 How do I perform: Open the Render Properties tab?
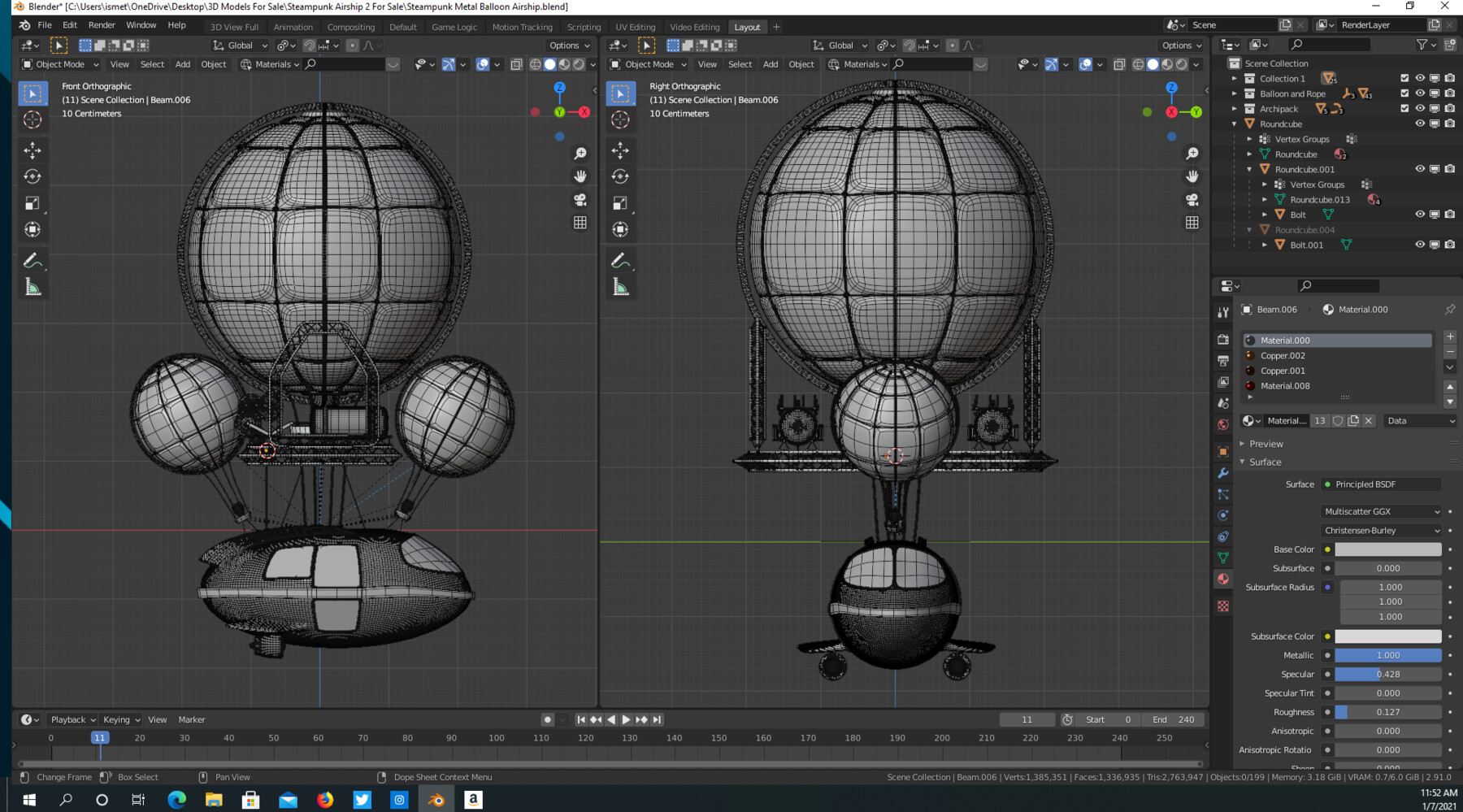click(1223, 340)
